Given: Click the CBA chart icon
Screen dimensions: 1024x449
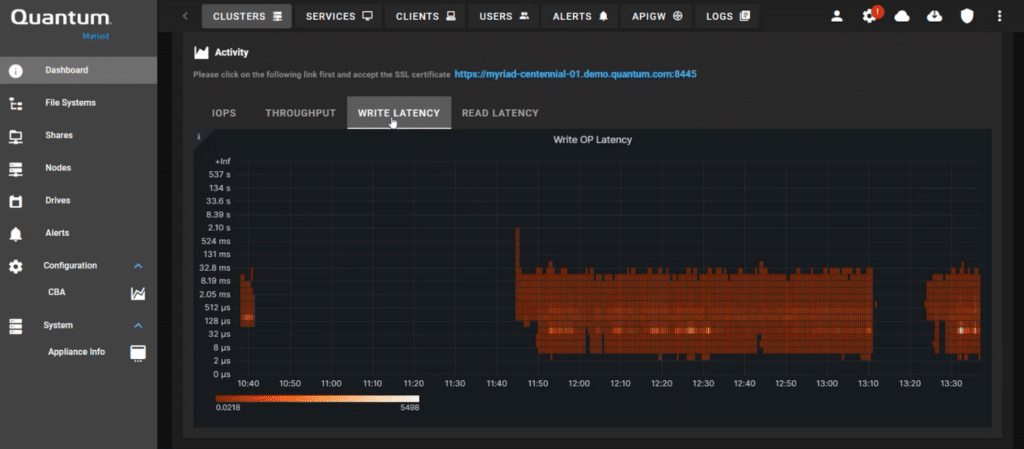Looking at the screenshot, I should click(x=138, y=293).
